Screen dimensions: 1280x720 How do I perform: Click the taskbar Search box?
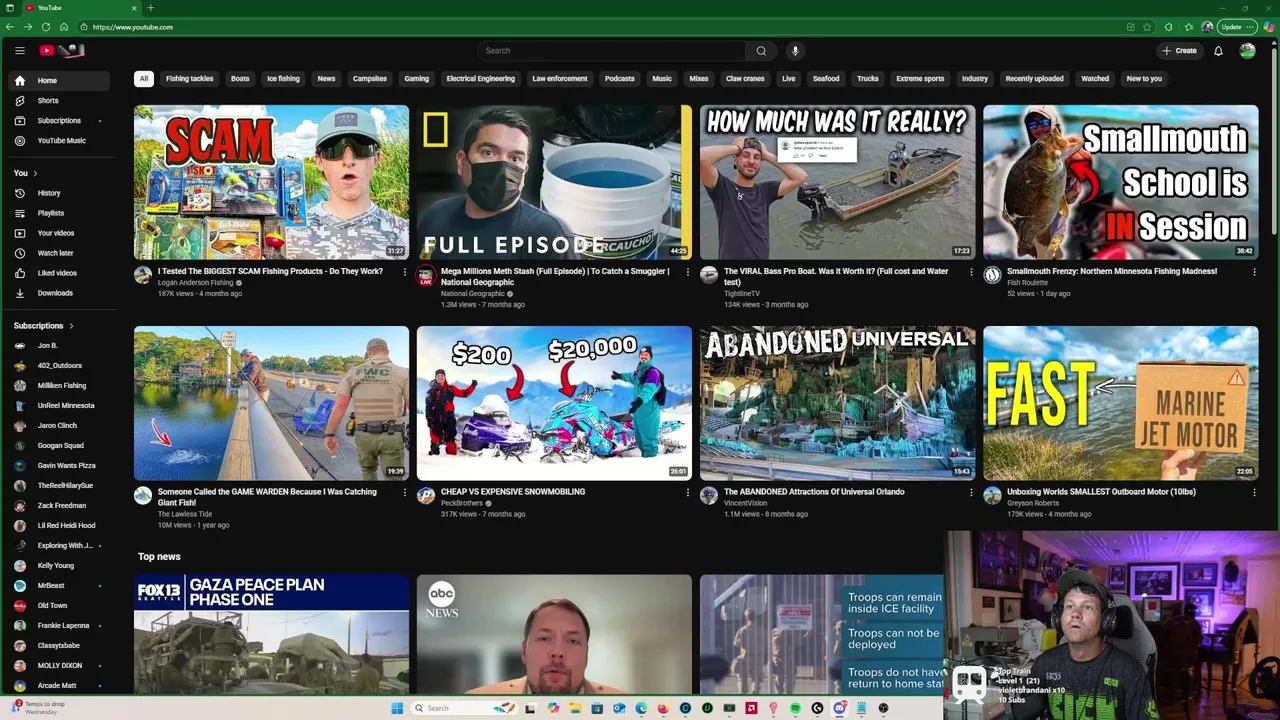(462, 708)
